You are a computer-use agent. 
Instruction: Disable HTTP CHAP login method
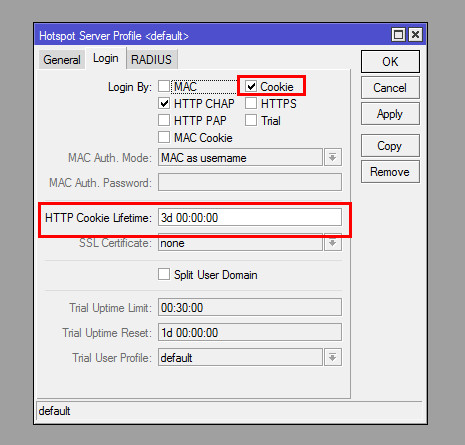click(164, 103)
